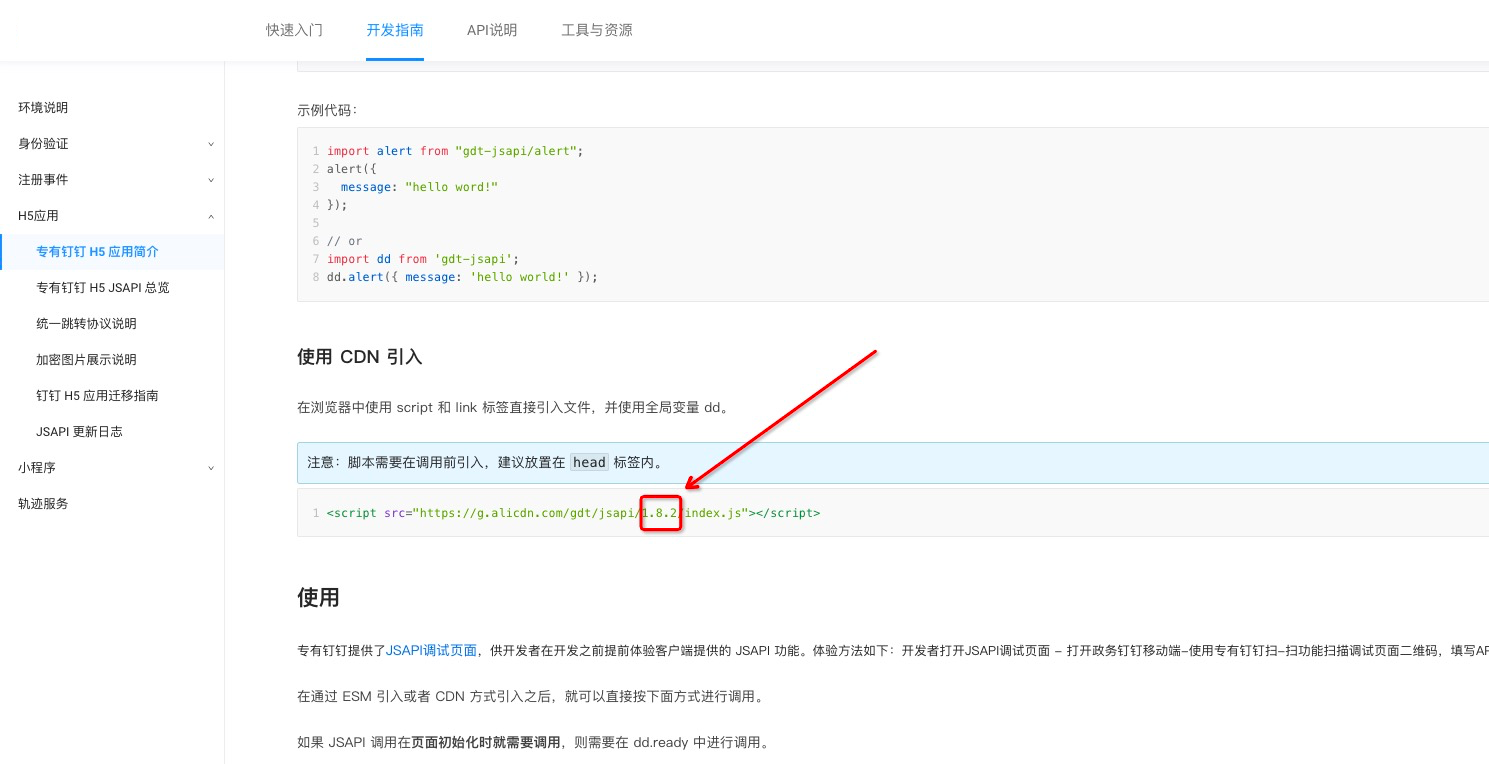Screen dimensions: 1489x764
Task: Open 加密图片展示说明 page
Action: (x=86, y=360)
